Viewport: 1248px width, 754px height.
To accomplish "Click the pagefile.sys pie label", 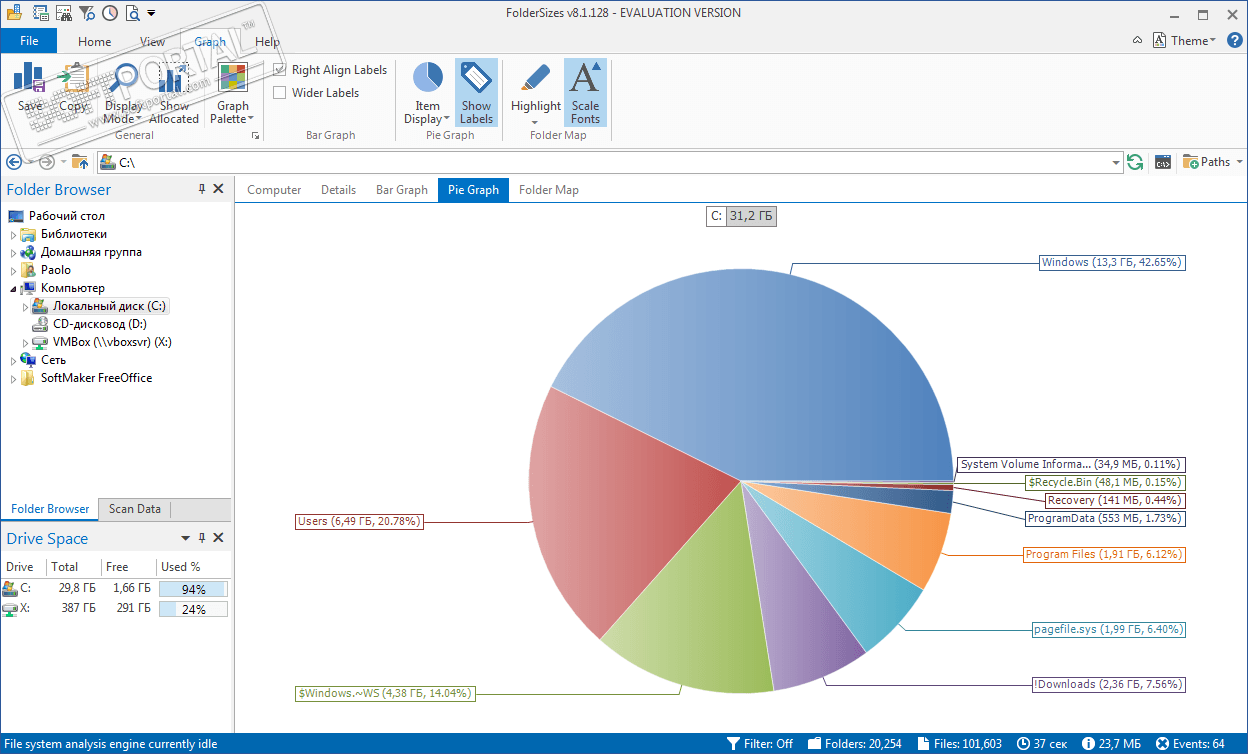I will [x=1109, y=630].
